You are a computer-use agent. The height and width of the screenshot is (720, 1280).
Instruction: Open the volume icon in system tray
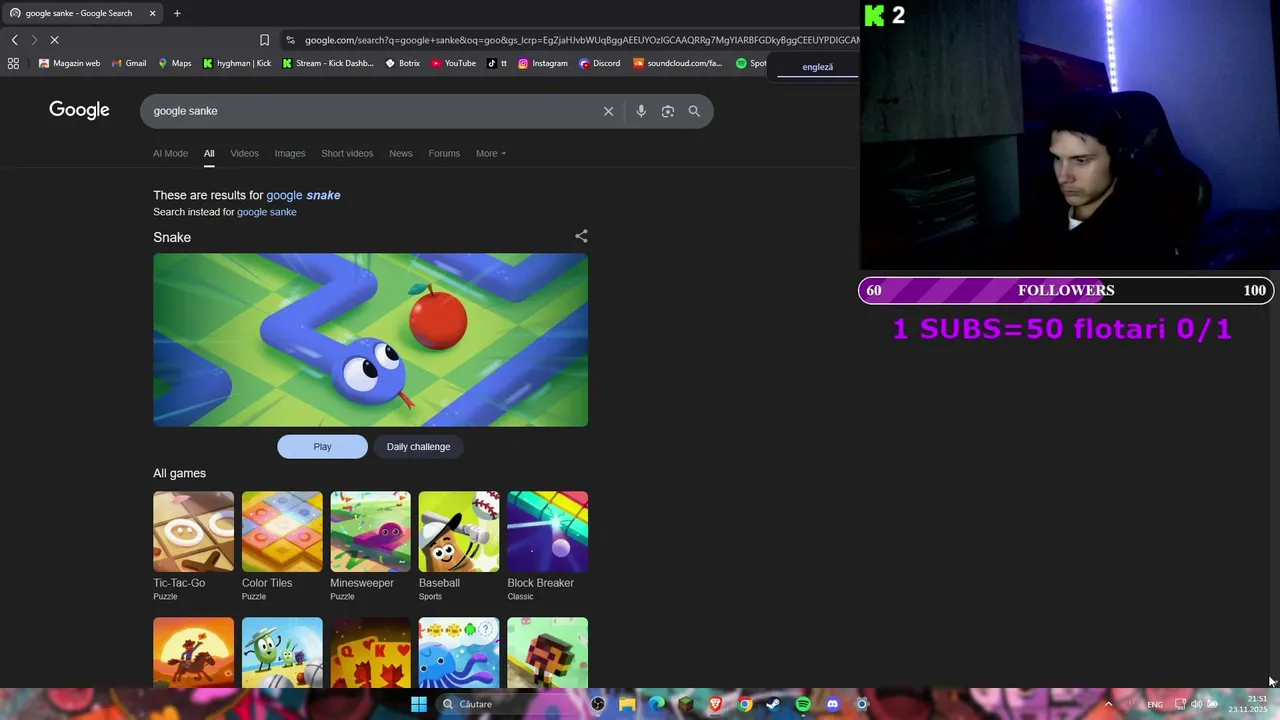[x=1196, y=704]
